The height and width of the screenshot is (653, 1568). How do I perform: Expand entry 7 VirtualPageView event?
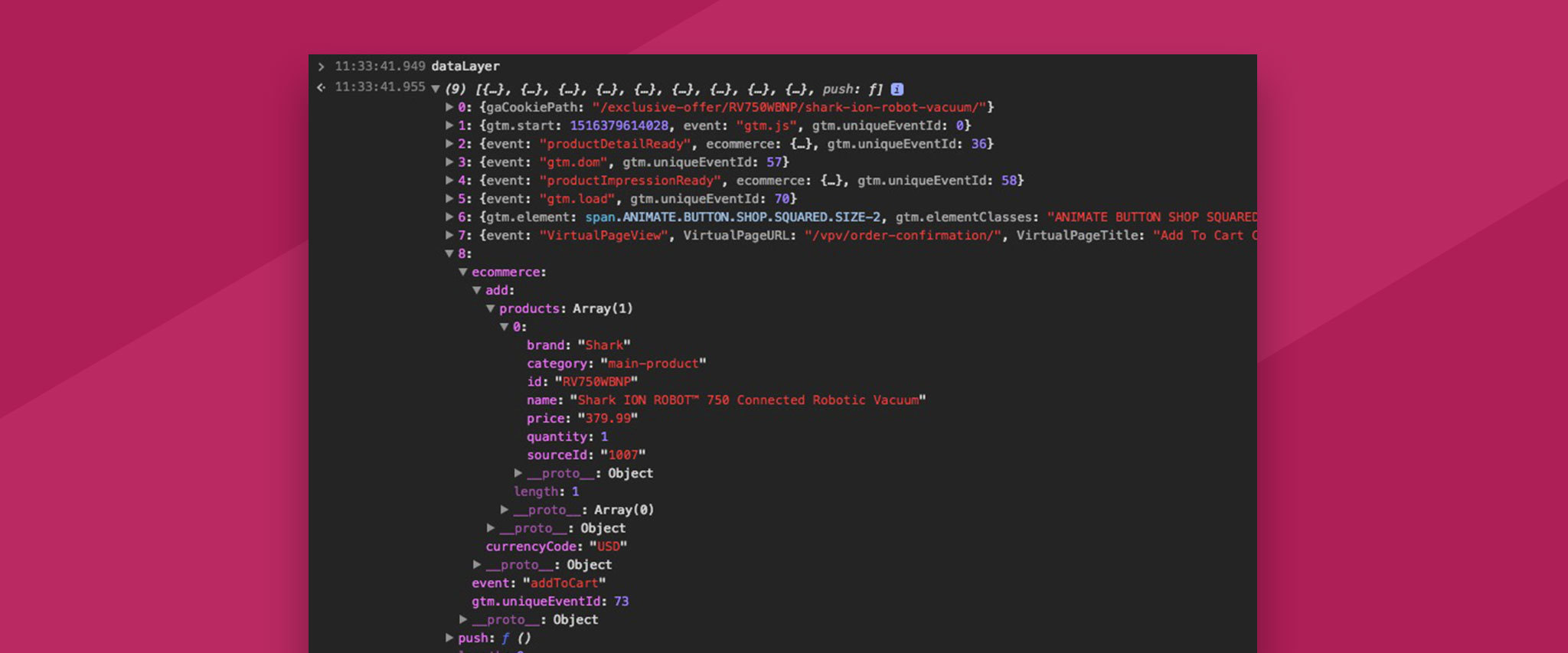pos(449,236)
